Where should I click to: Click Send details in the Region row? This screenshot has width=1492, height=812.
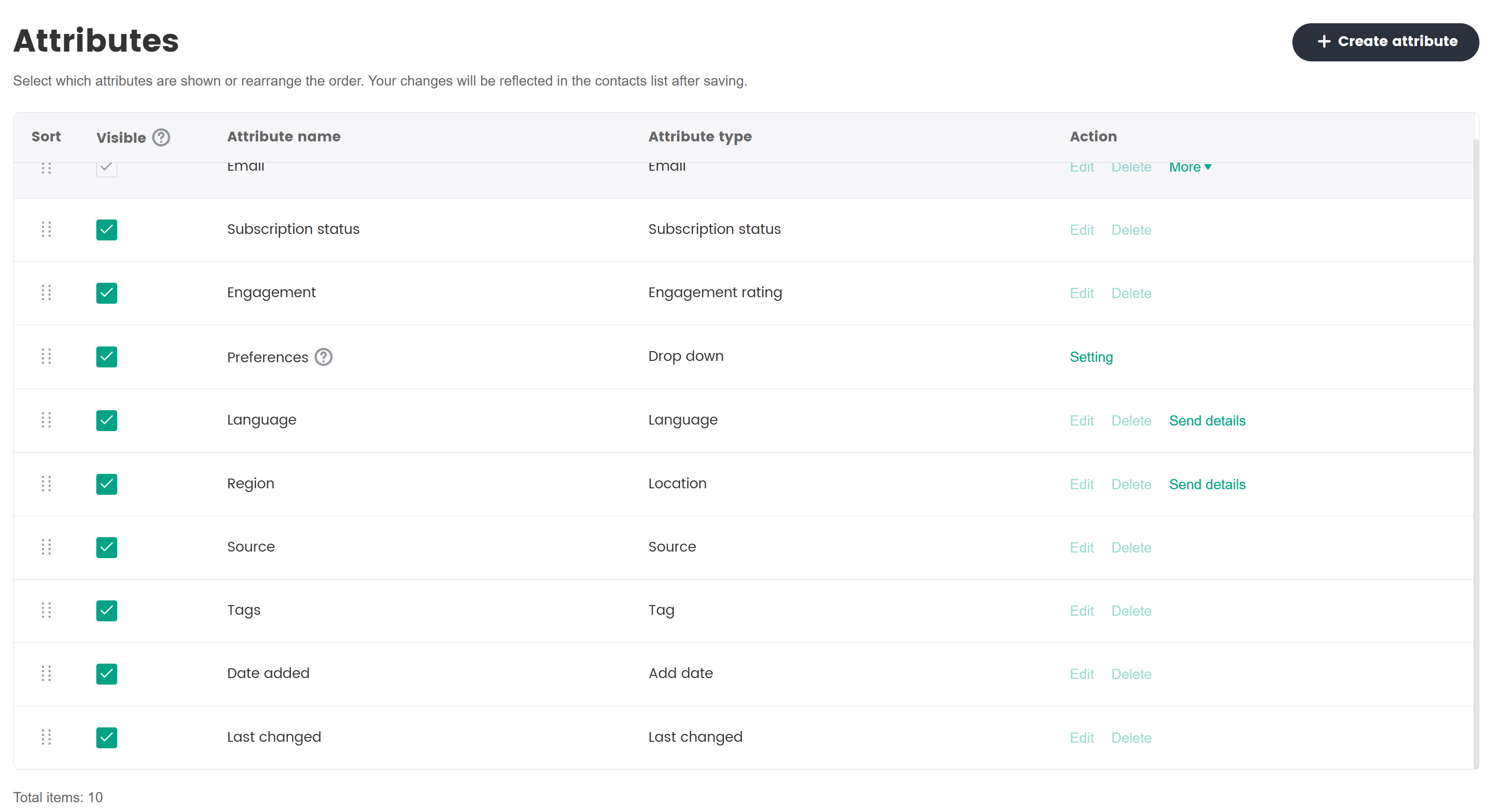pos(1206,484)
